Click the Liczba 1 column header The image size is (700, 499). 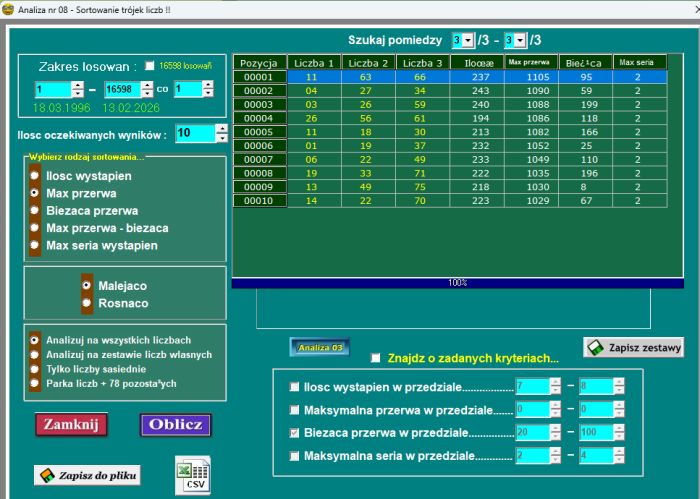coord(312,62)
